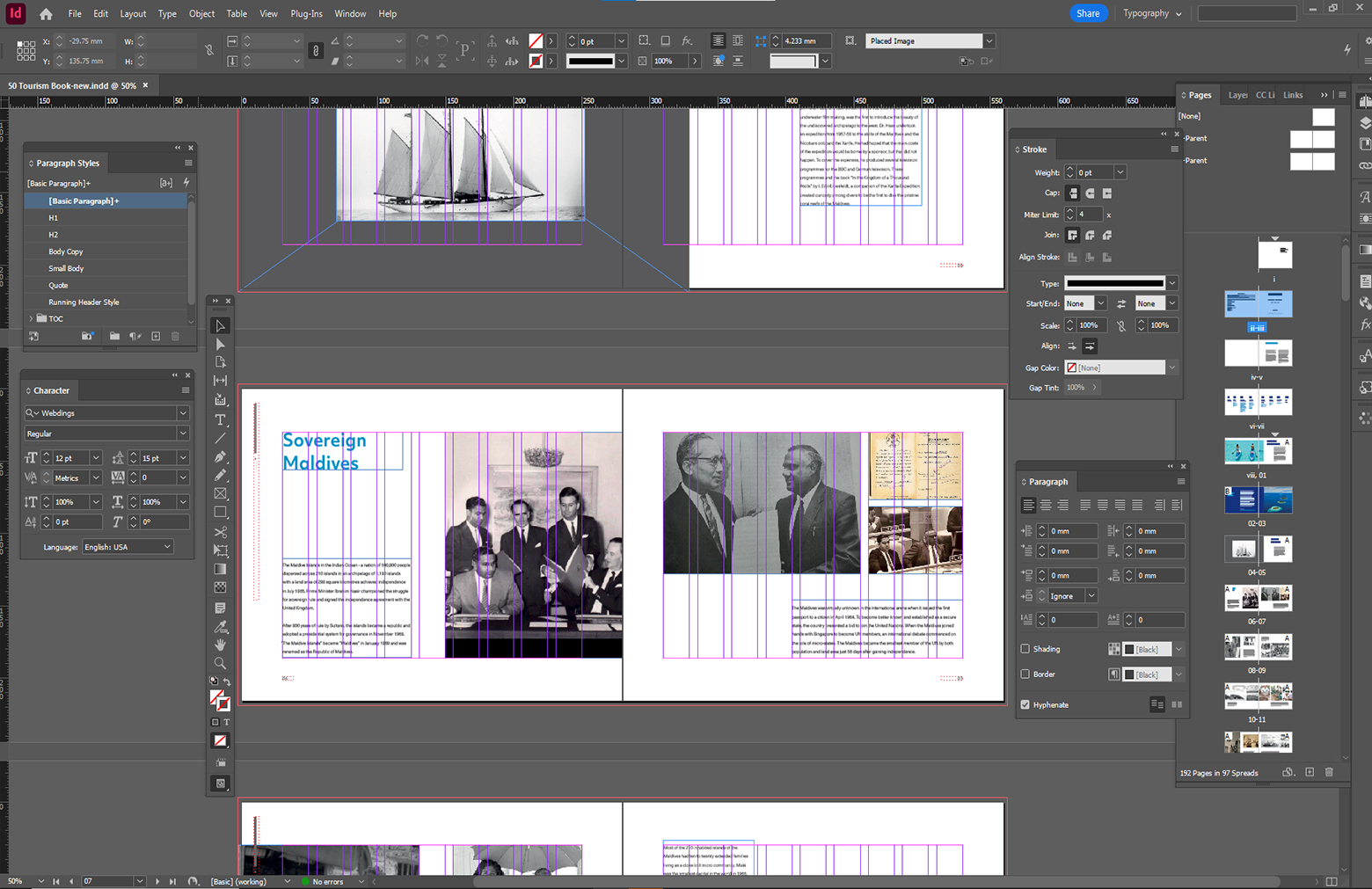The image size is (1372, 889).
Task: Select the Type tool
Action: point(221,419)
